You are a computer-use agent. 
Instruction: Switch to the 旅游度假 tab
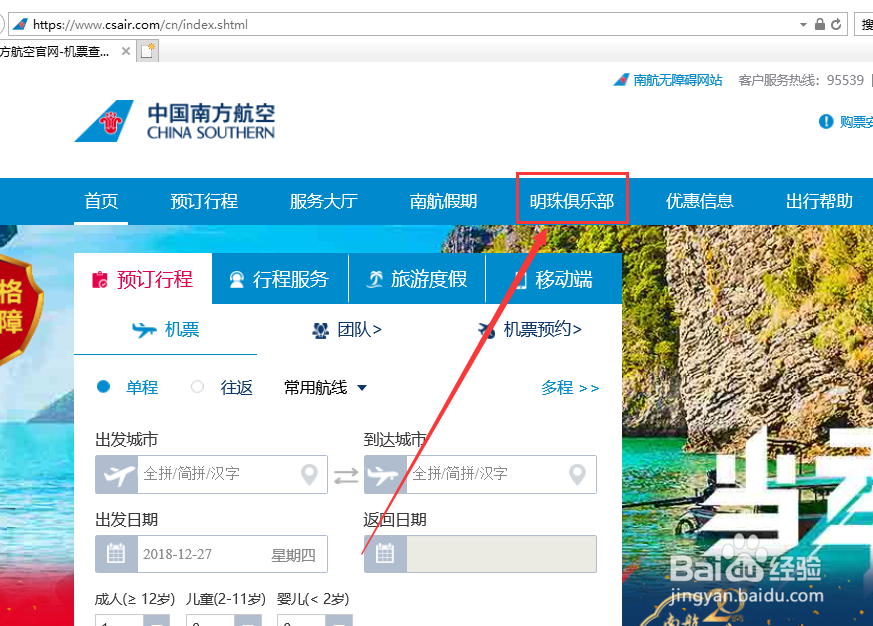(418, 279)
